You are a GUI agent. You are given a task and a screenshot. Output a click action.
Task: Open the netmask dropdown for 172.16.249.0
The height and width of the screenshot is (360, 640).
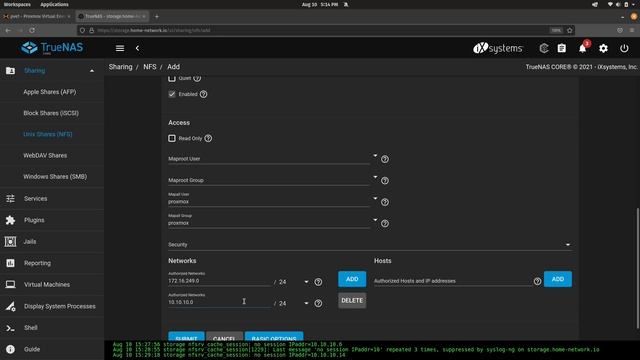(306, 282)
